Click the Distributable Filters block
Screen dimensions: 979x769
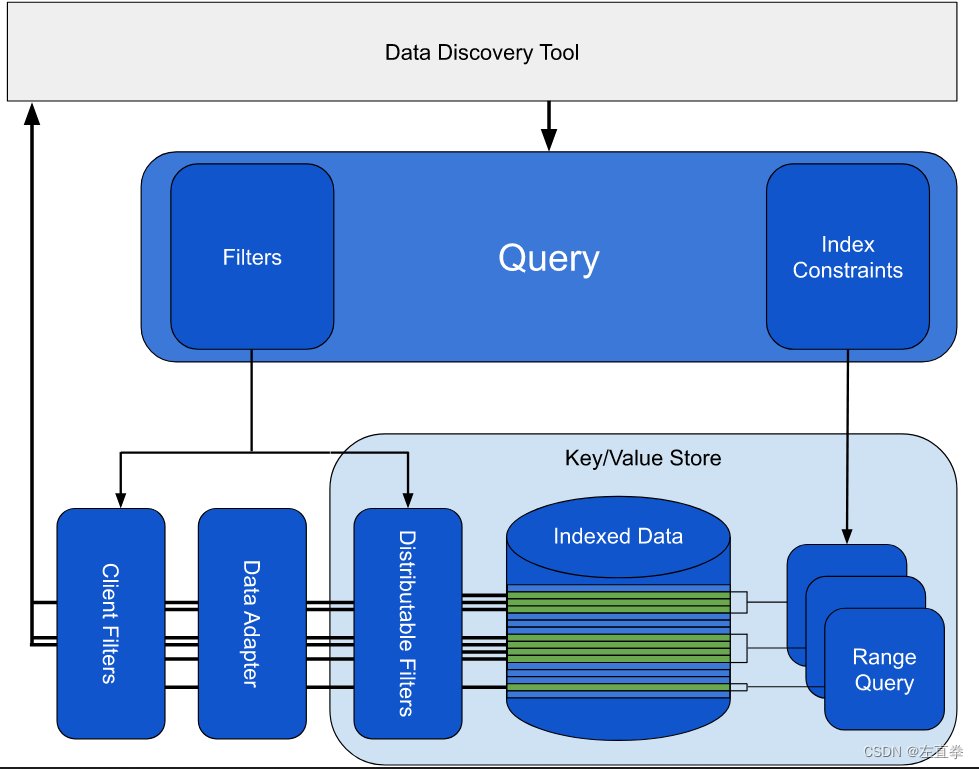[408, 623]
